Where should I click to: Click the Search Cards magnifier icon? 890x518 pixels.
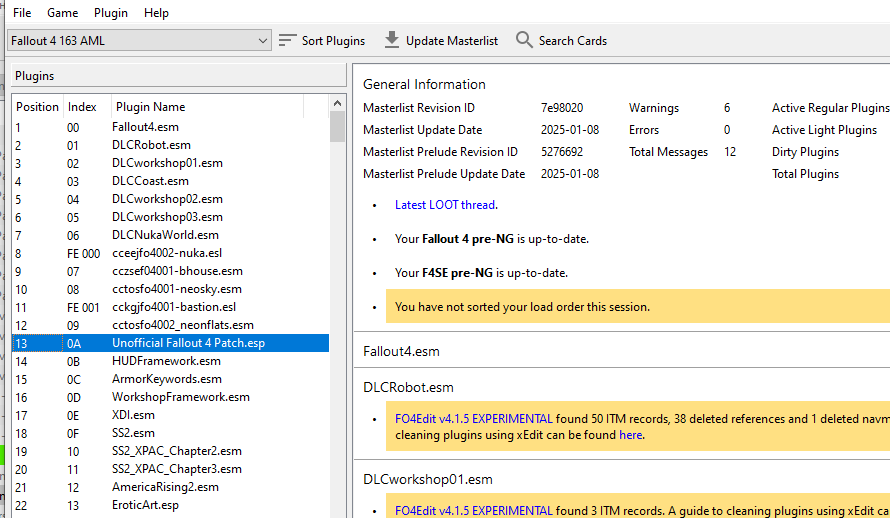pos(524,40)
